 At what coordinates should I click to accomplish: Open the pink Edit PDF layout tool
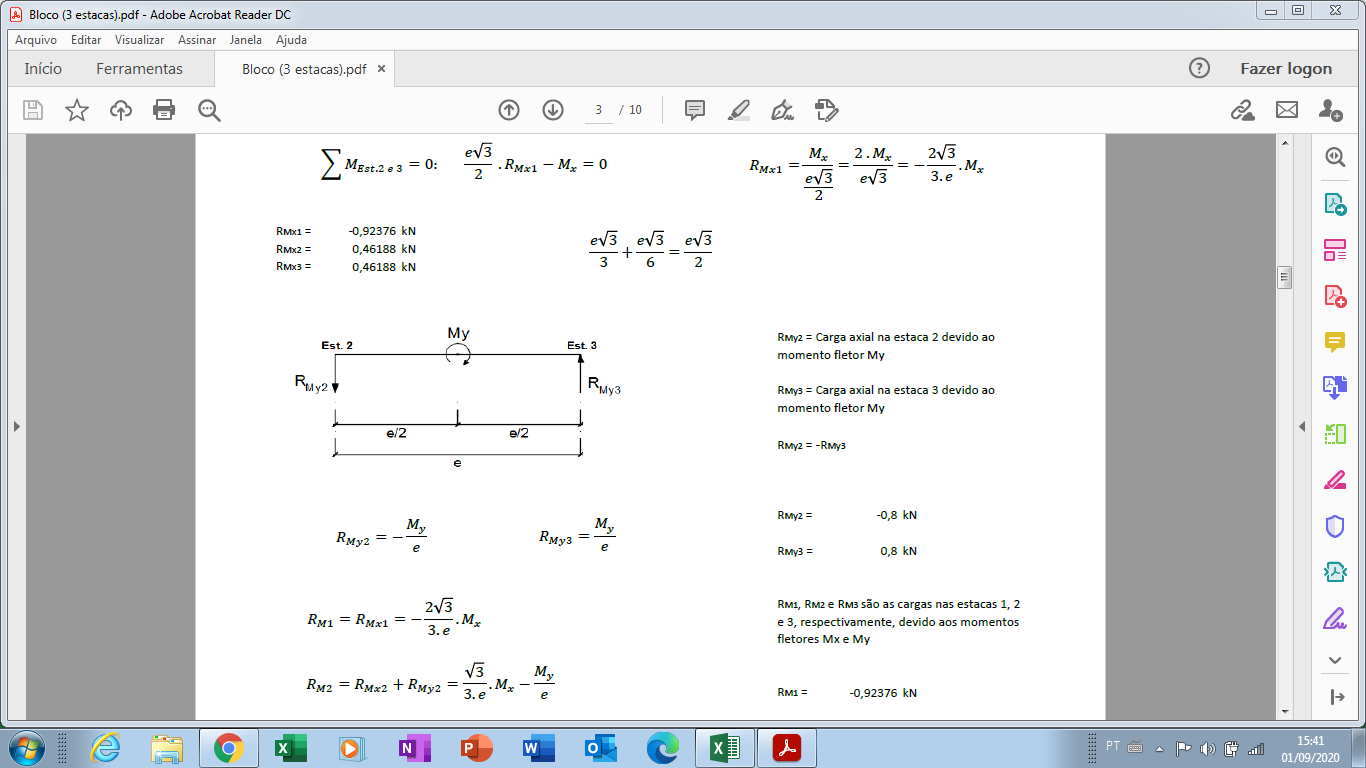coord(1335,250)
